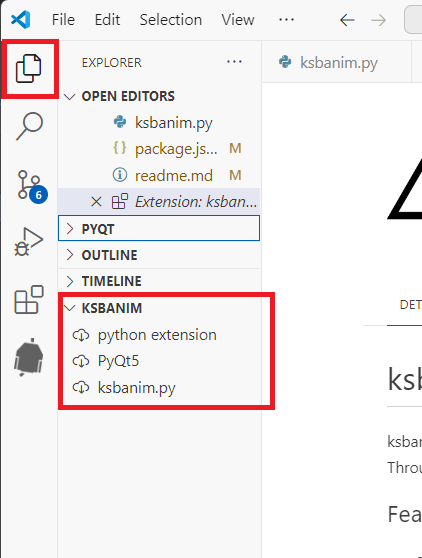
Task: Click the download icon beside python extension
Action: click(81, 335)
